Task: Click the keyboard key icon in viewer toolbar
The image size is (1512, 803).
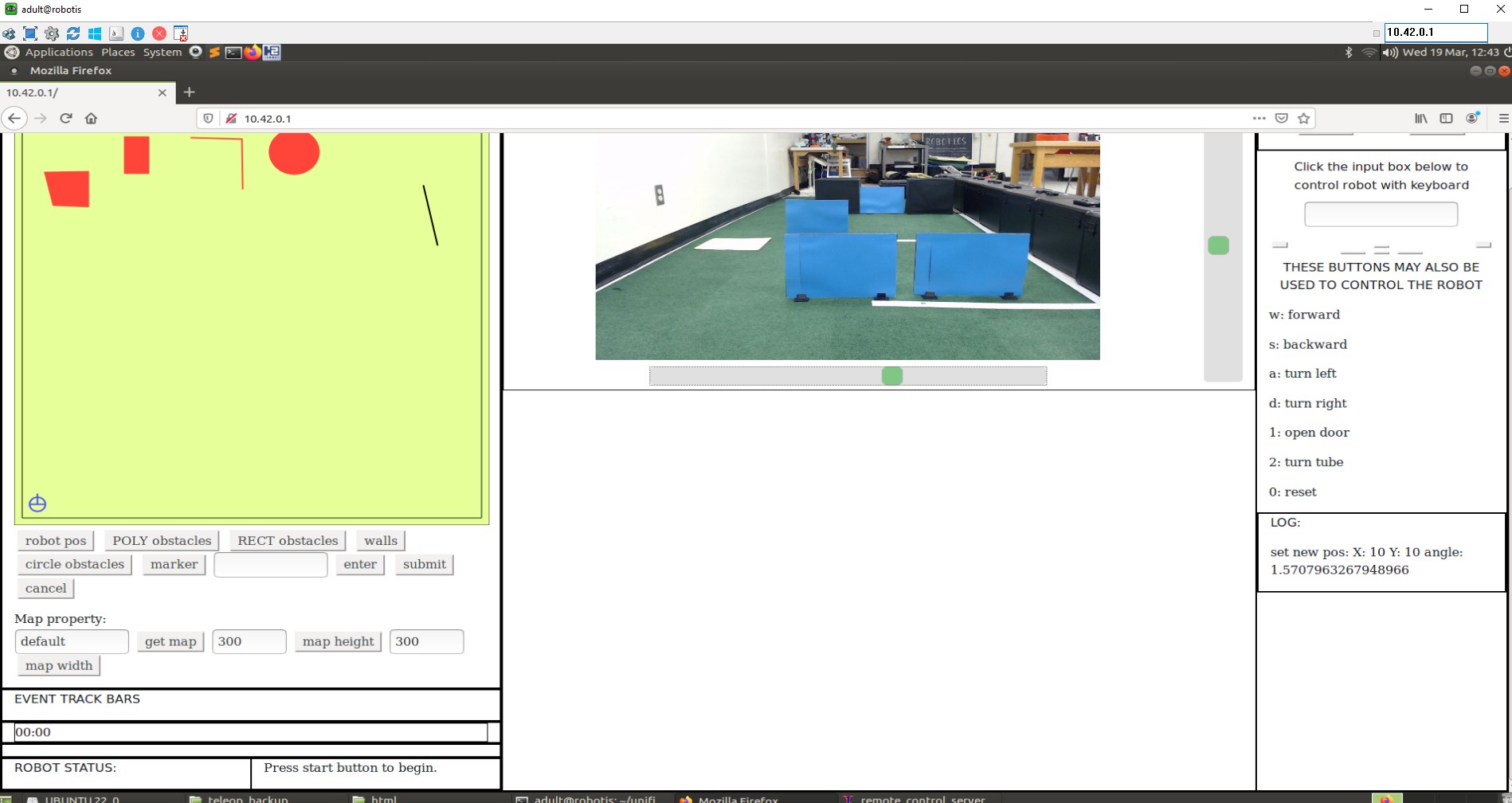Action: click(116, 33)
